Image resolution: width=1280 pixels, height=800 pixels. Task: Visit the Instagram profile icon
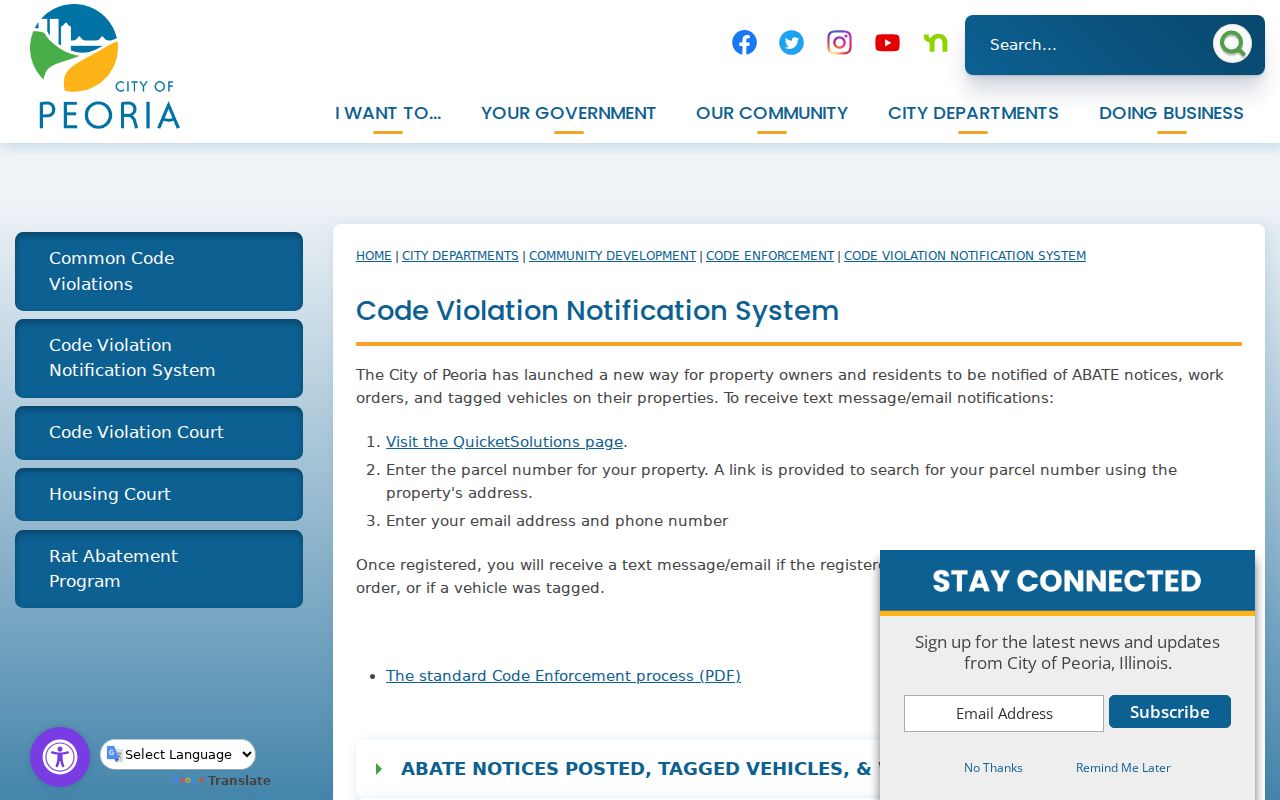[x=839, y=42]
